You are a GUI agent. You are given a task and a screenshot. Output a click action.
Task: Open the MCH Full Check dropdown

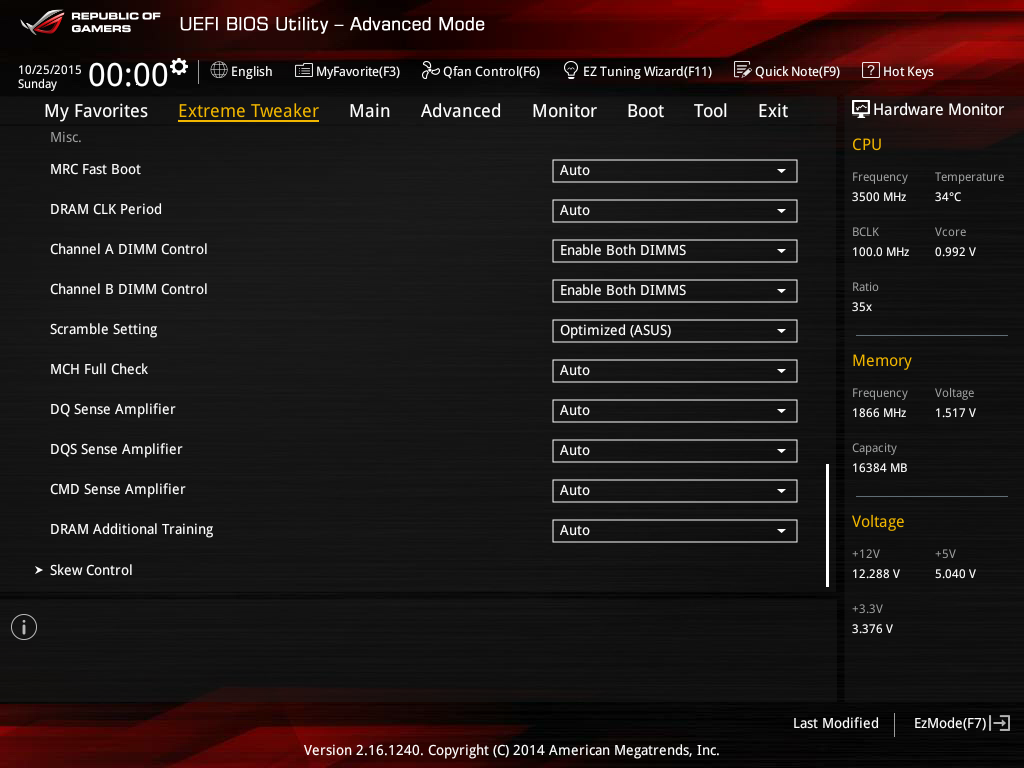click(x=675, y=370)
